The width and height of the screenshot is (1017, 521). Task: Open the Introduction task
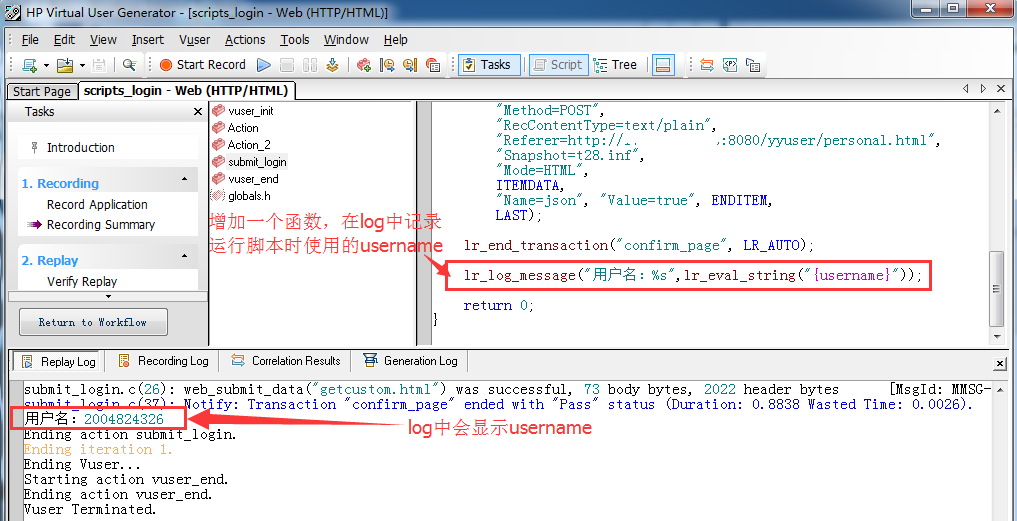coord(80,148)
